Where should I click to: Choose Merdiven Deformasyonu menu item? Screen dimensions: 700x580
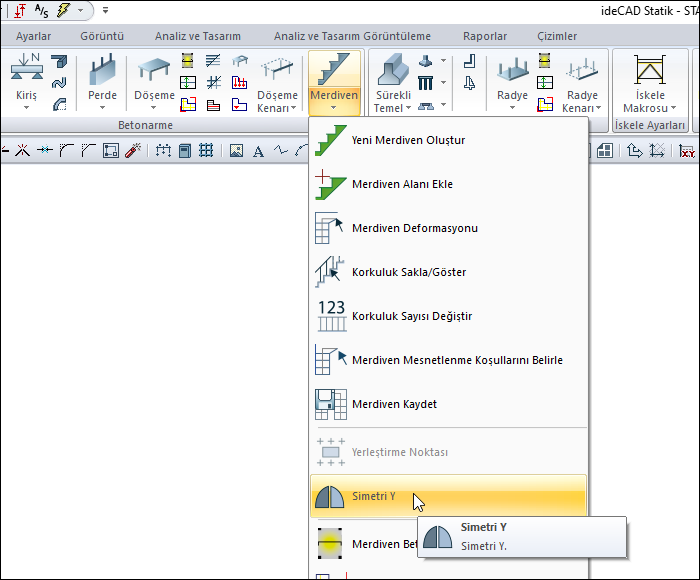pos(449,228)
